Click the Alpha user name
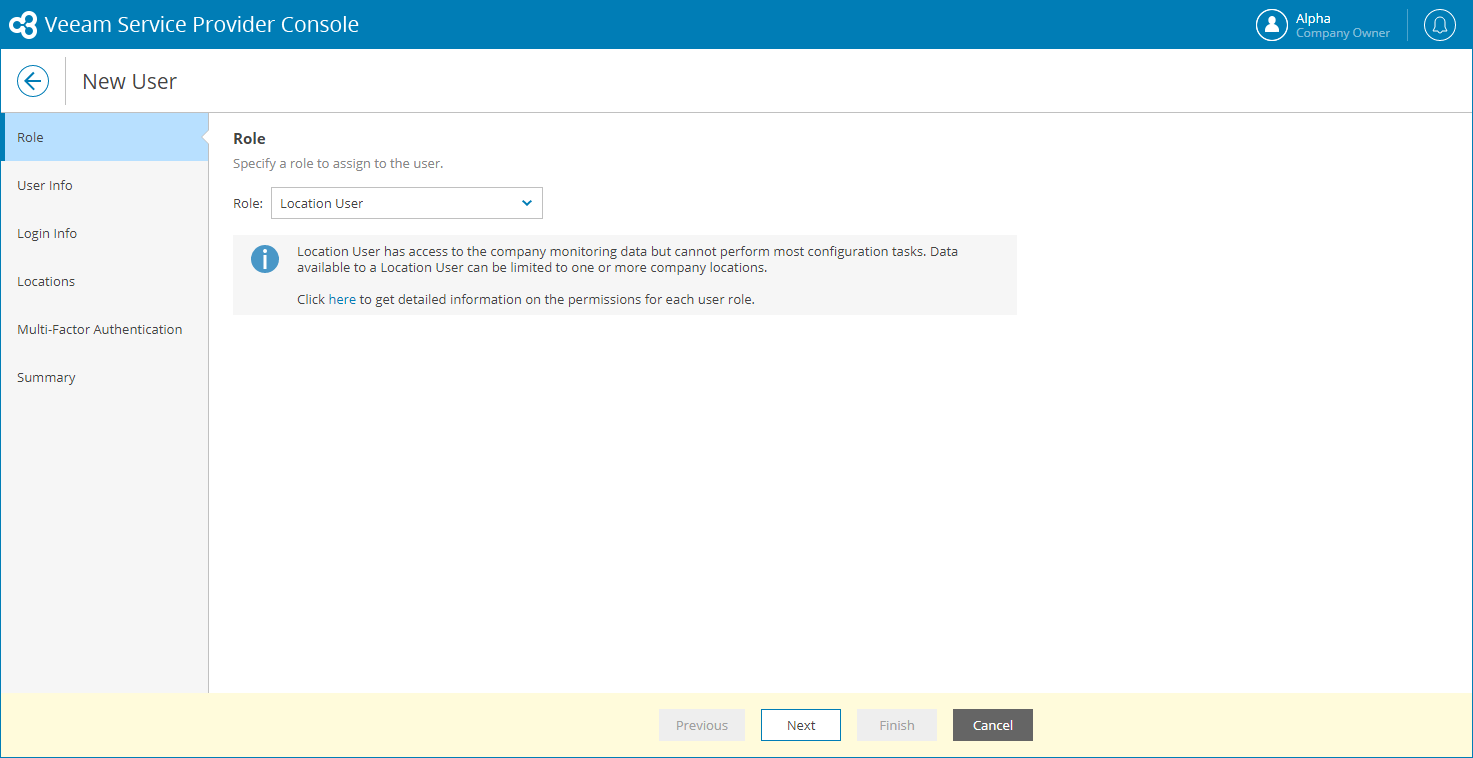This screenshot has width=1473, height=758. pyautogui.click(x=1313, y=18)
